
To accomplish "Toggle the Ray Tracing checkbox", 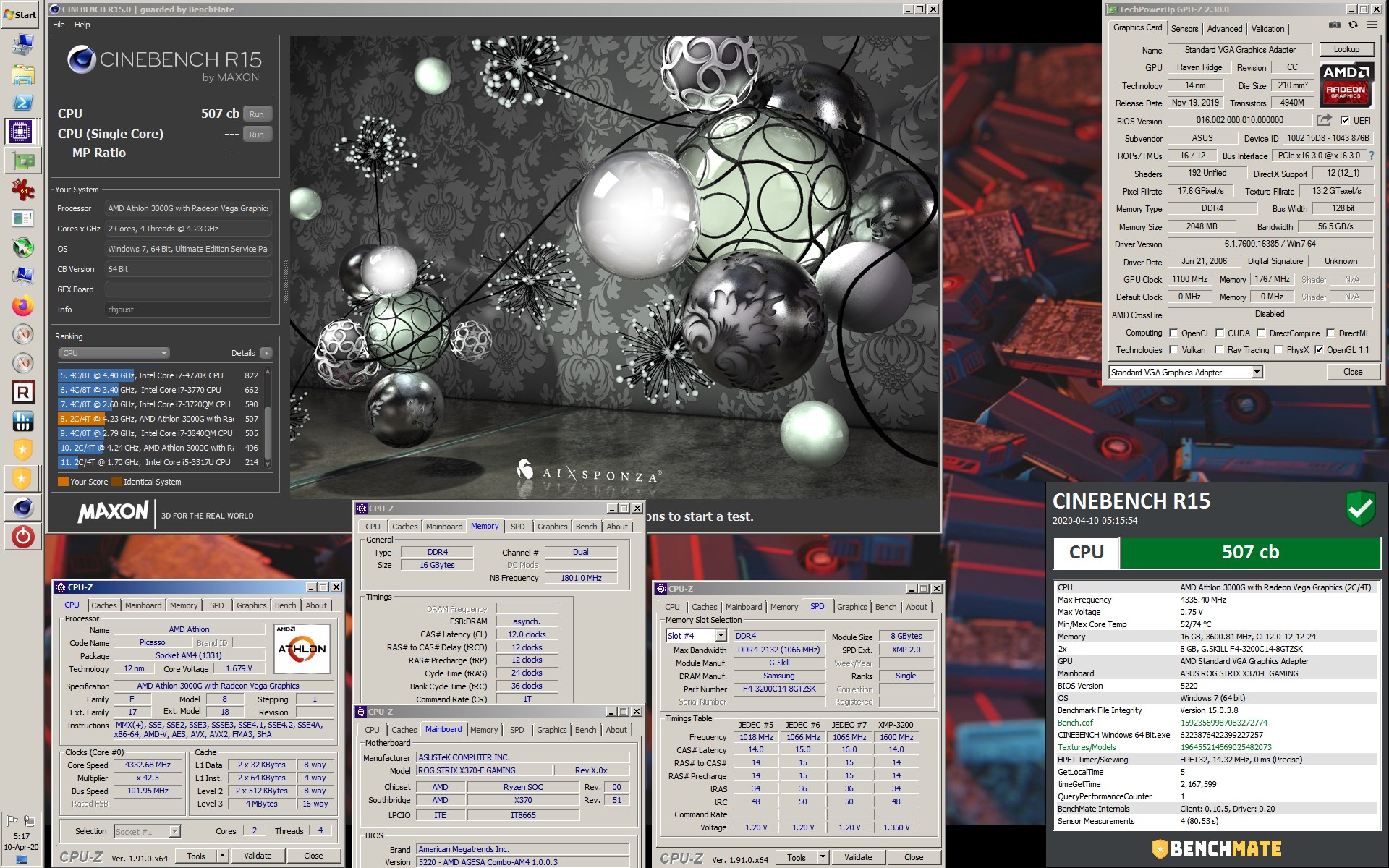I will pos(1220,350).
